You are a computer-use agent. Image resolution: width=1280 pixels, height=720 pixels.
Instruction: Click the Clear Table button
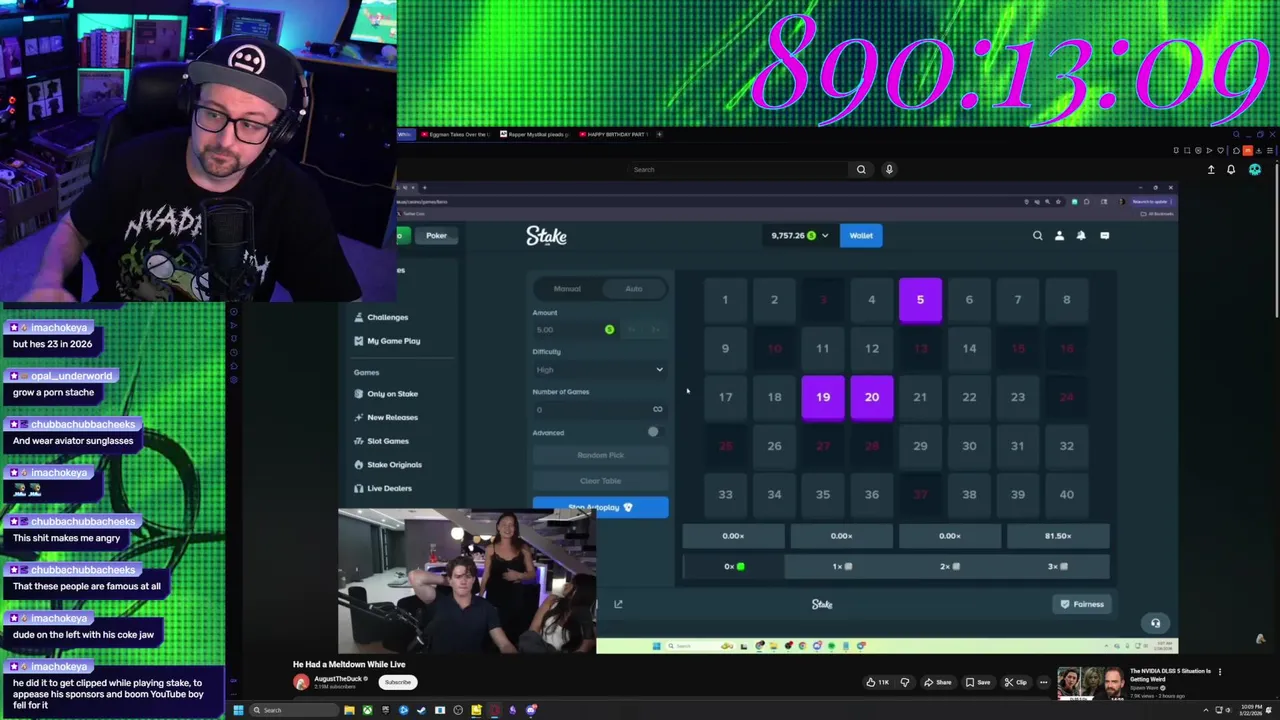(x=600, y=481)
